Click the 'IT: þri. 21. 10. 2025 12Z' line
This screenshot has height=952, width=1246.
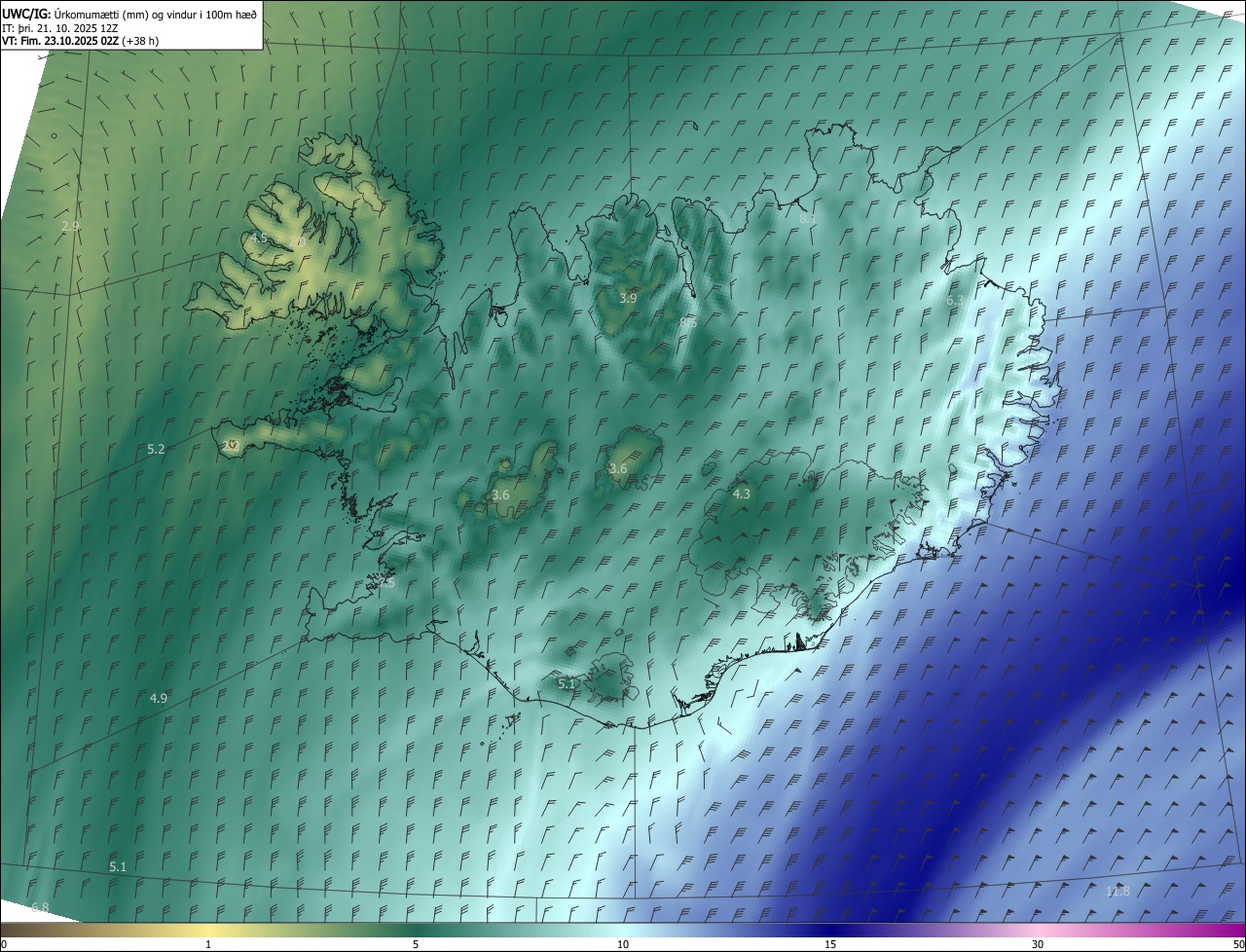tap(60, 27)
